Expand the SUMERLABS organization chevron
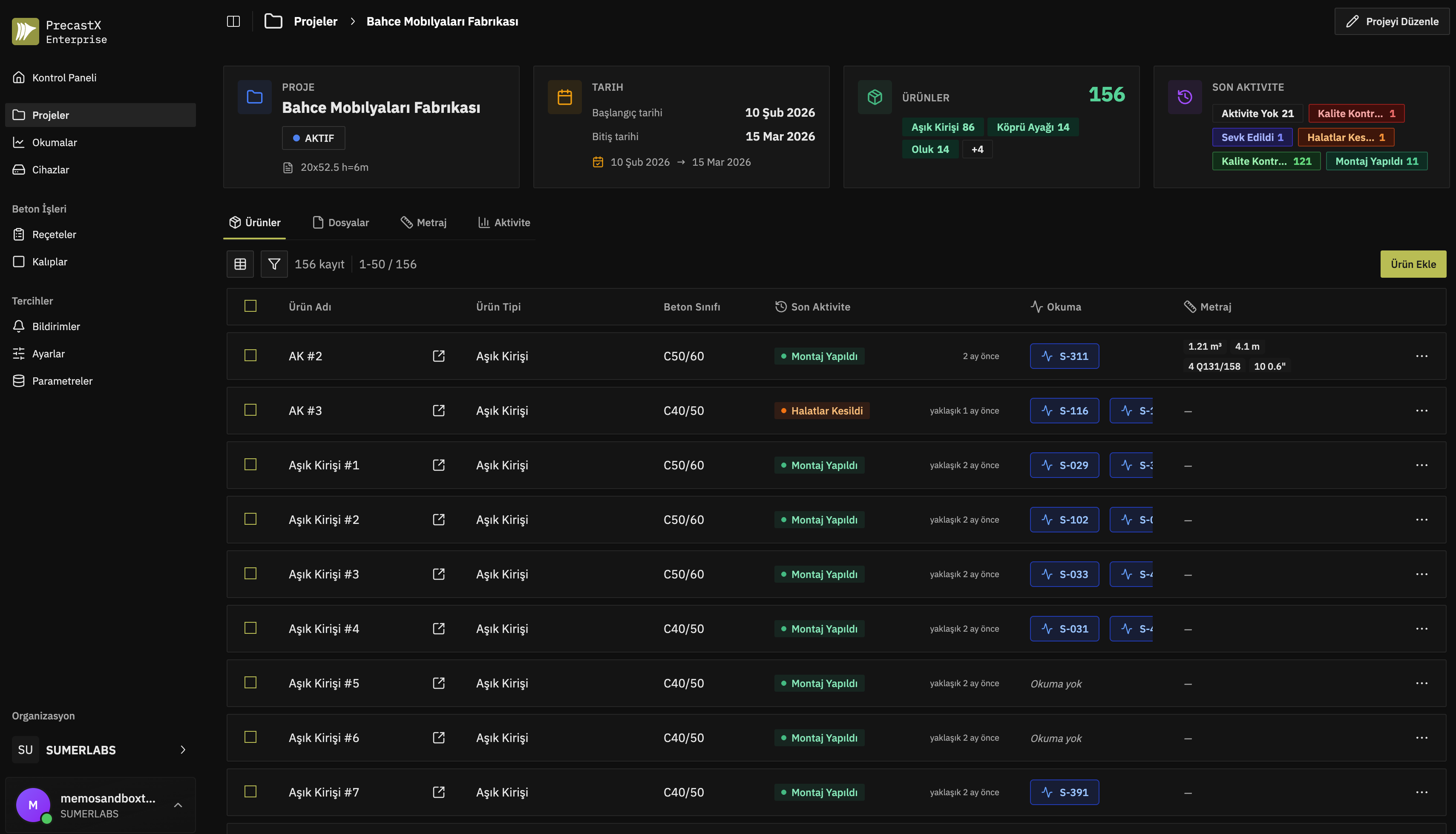 183,750
